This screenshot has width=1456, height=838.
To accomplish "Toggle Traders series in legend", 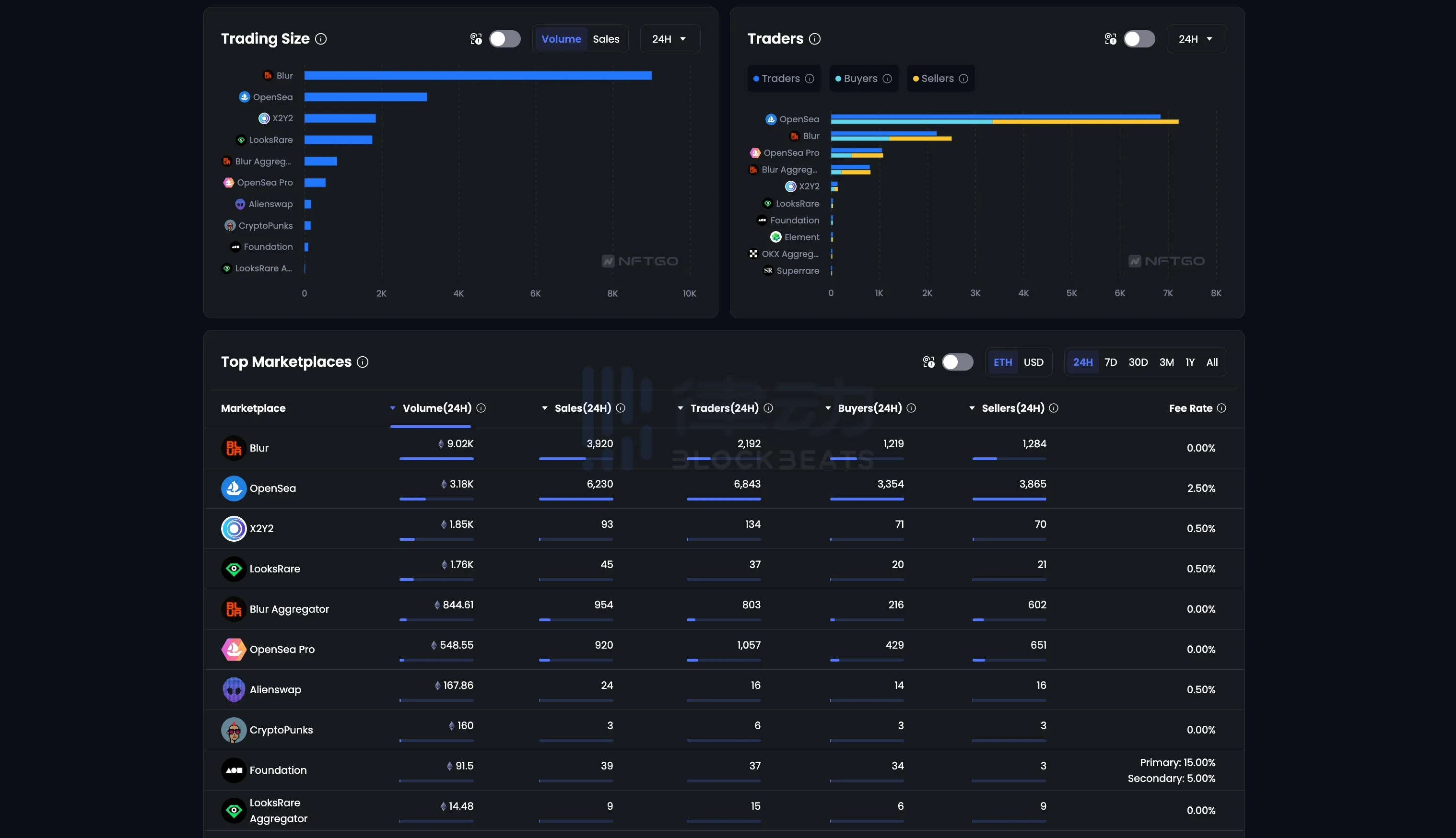I will pos(784,79).
